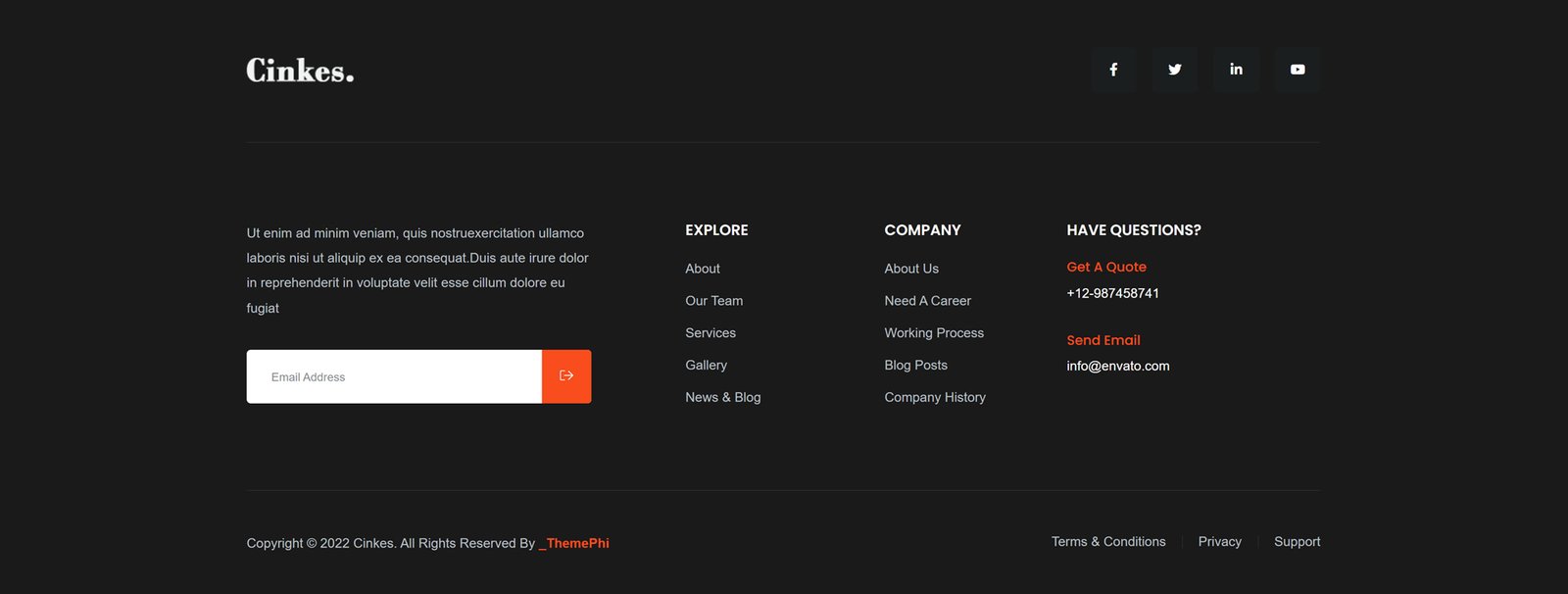Open the YouTube social icon
The height and width of the screenshot is (594, 1568).
click(1297, 70)
